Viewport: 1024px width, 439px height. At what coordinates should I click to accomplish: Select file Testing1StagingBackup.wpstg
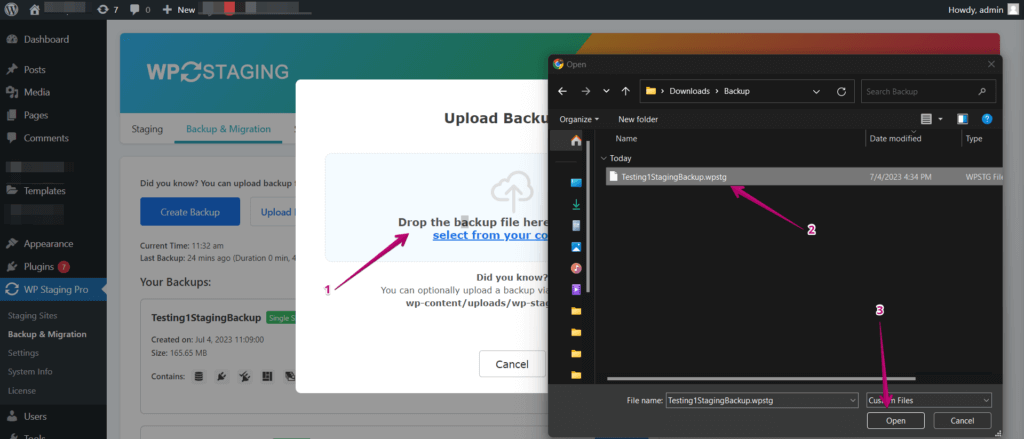pyautogui.click(x=805, y=176)
